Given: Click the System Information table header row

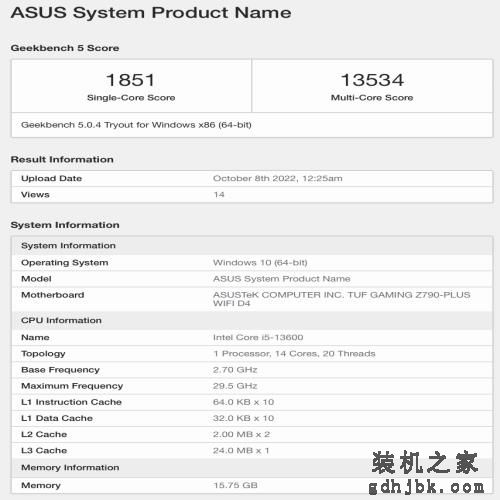Looking at the screenshot, I should click(x=252, y=246).
